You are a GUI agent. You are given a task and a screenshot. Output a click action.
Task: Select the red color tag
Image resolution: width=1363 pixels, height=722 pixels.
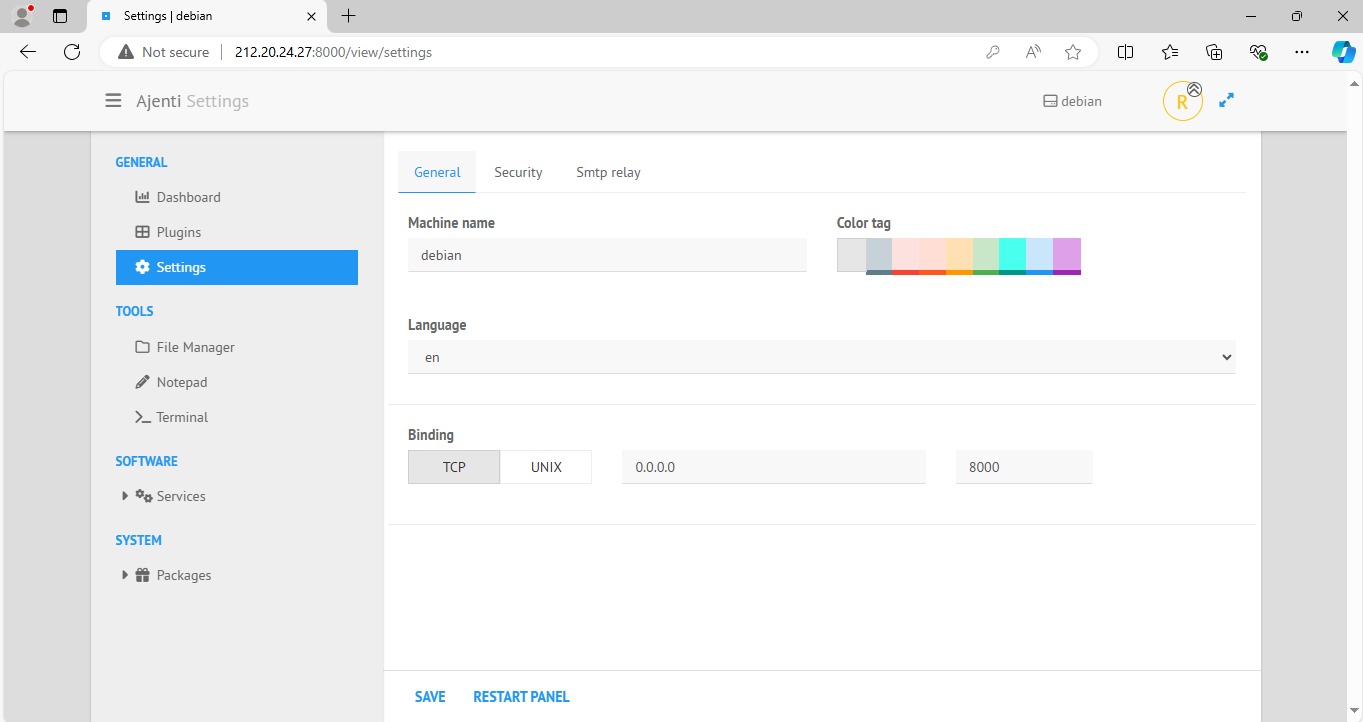905,256
